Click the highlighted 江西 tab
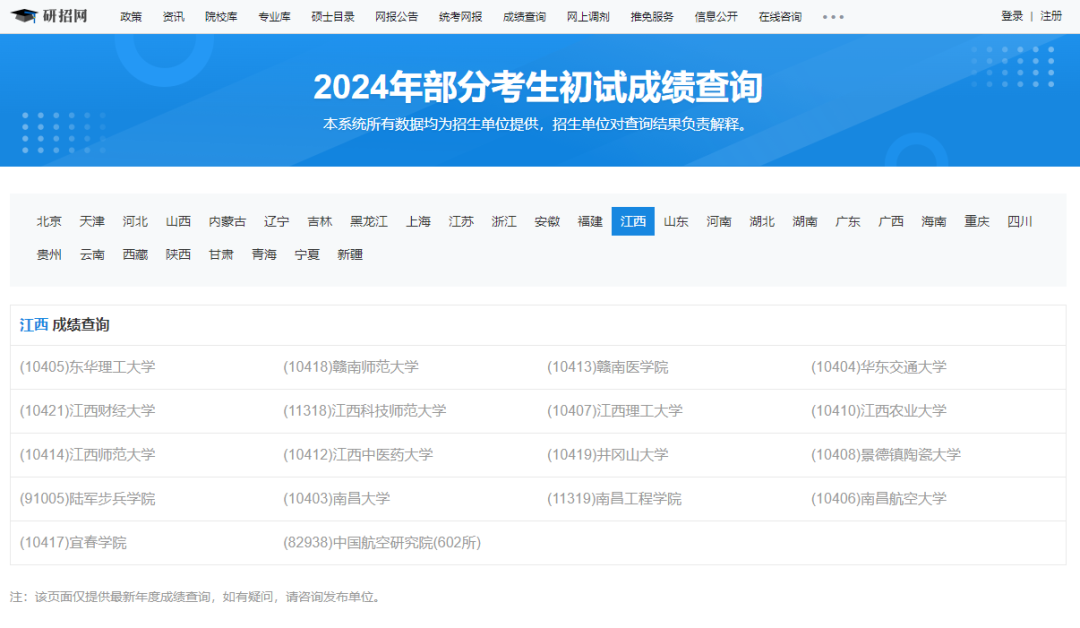The height and width of the screenshot is (628, 1080). 633,221
